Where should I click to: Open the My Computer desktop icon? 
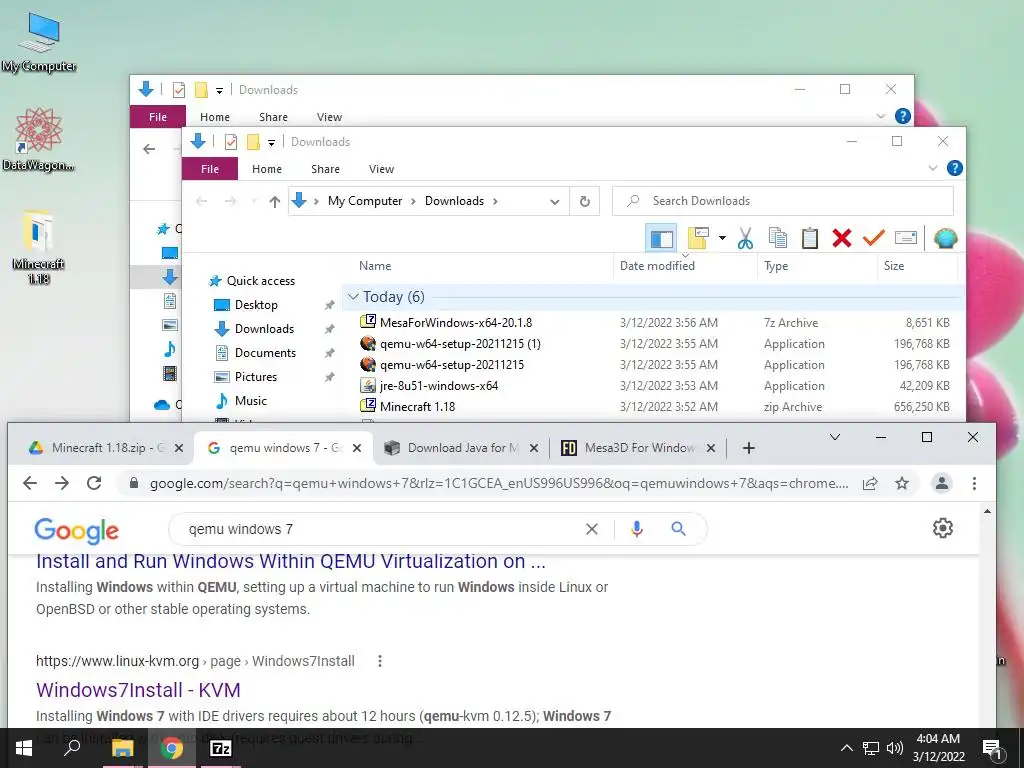39,42
